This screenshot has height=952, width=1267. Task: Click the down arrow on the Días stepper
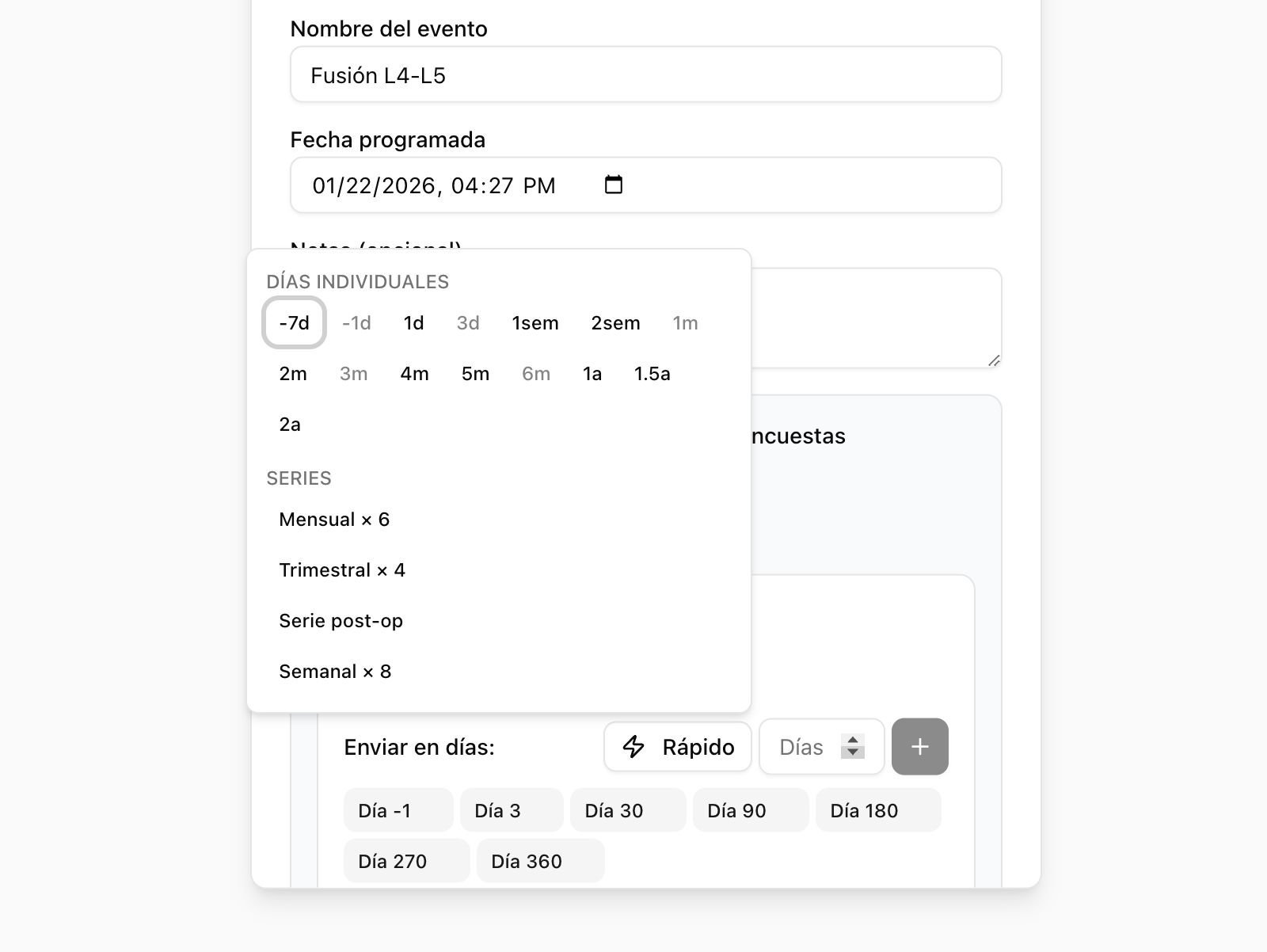pos(854,753)
